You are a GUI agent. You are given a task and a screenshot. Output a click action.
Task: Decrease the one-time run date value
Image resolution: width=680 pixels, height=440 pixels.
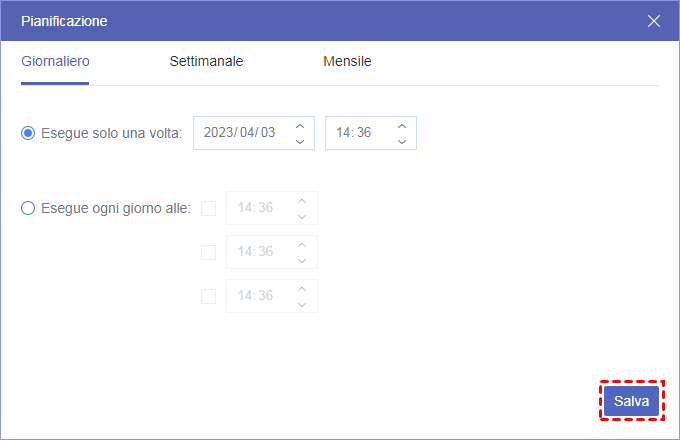point(299,141)
